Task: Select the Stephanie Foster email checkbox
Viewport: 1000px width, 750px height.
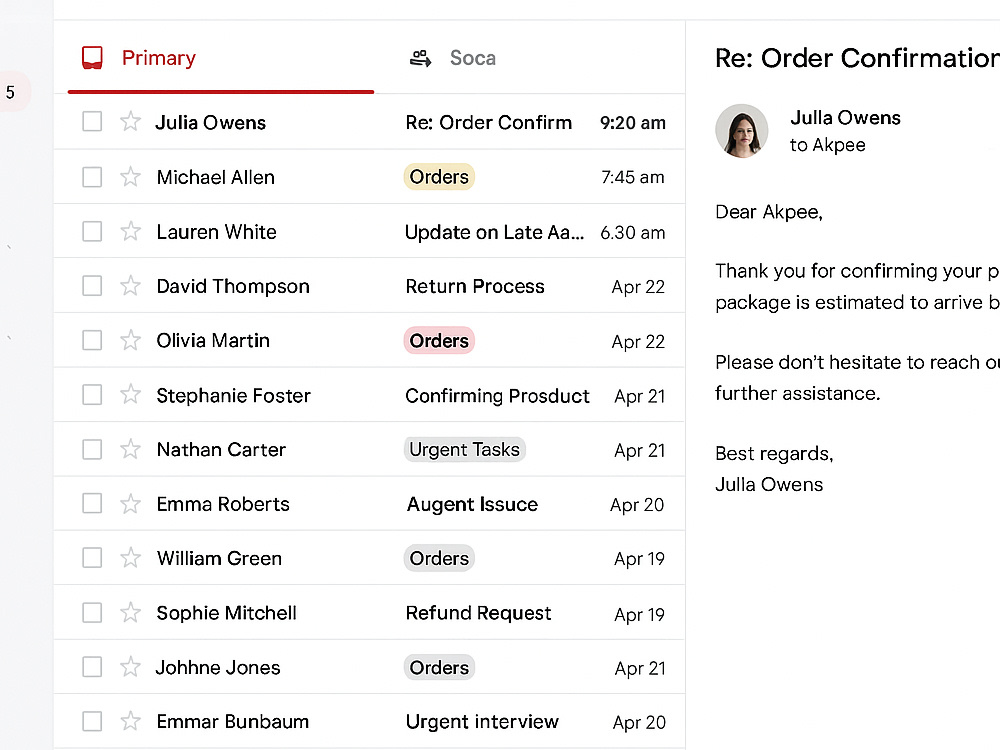Action: point(92,395)
